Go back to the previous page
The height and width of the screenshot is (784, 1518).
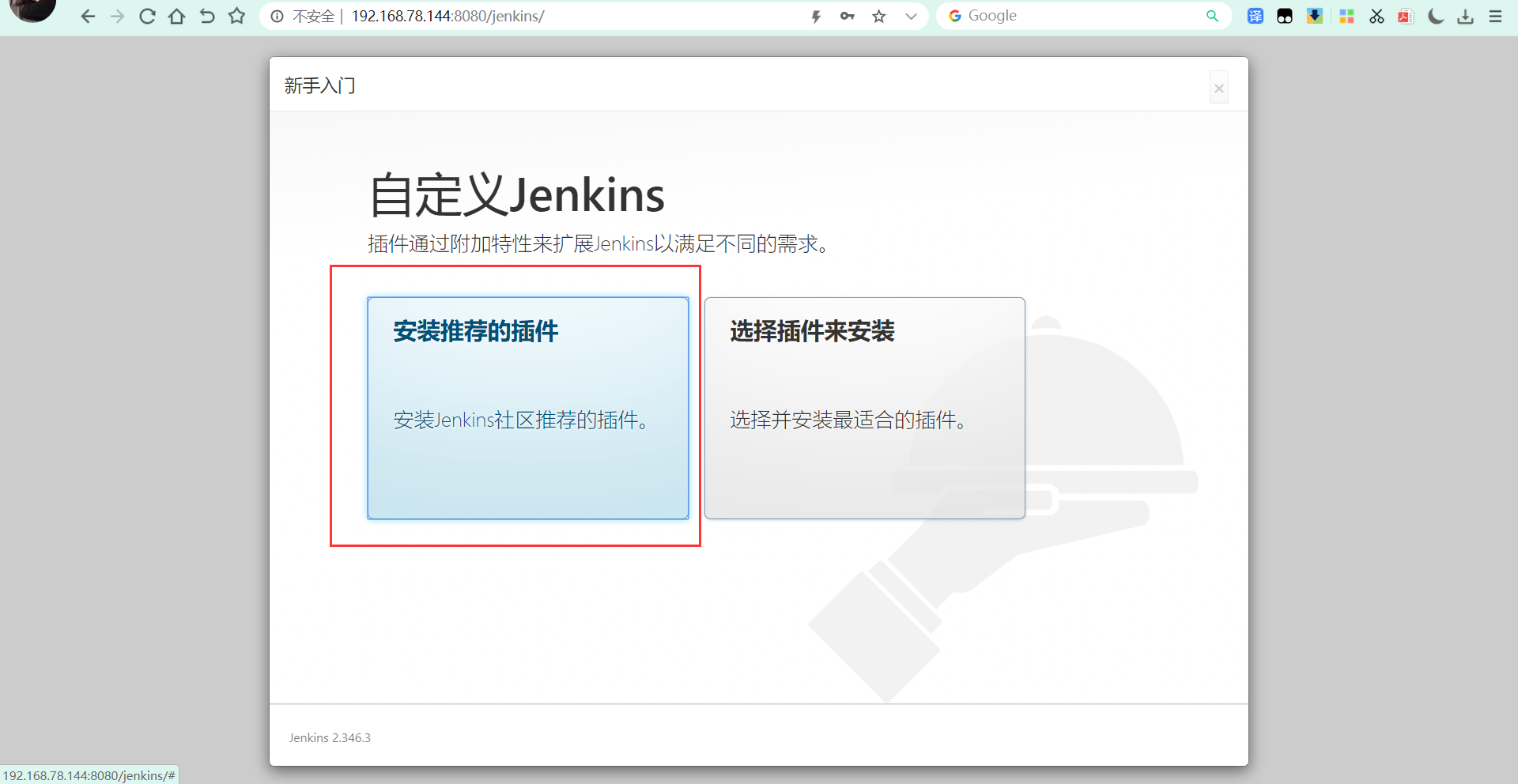tap(88, 17)
